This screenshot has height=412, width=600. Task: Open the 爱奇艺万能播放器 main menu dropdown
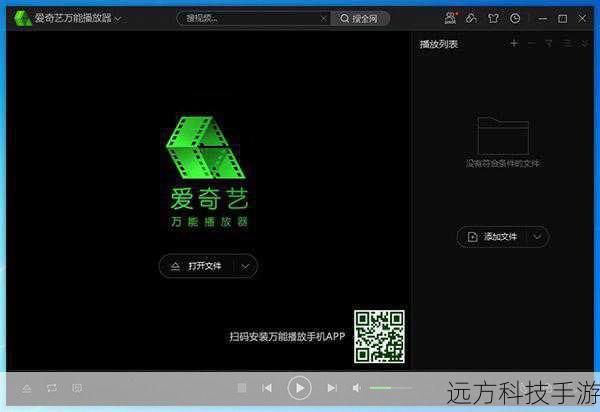click(x=117, y=18)
